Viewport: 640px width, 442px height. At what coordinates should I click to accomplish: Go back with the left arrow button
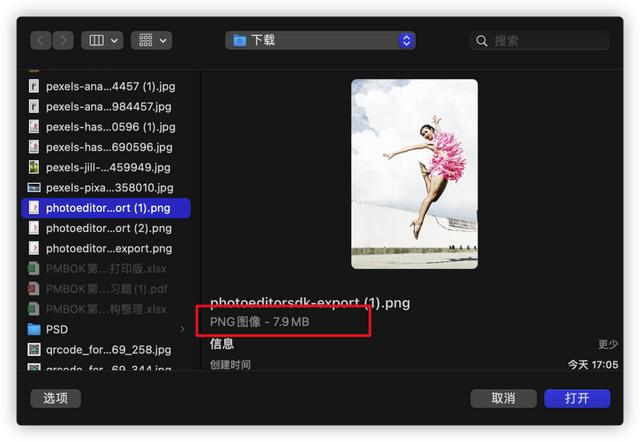click(x=41, y=40)
